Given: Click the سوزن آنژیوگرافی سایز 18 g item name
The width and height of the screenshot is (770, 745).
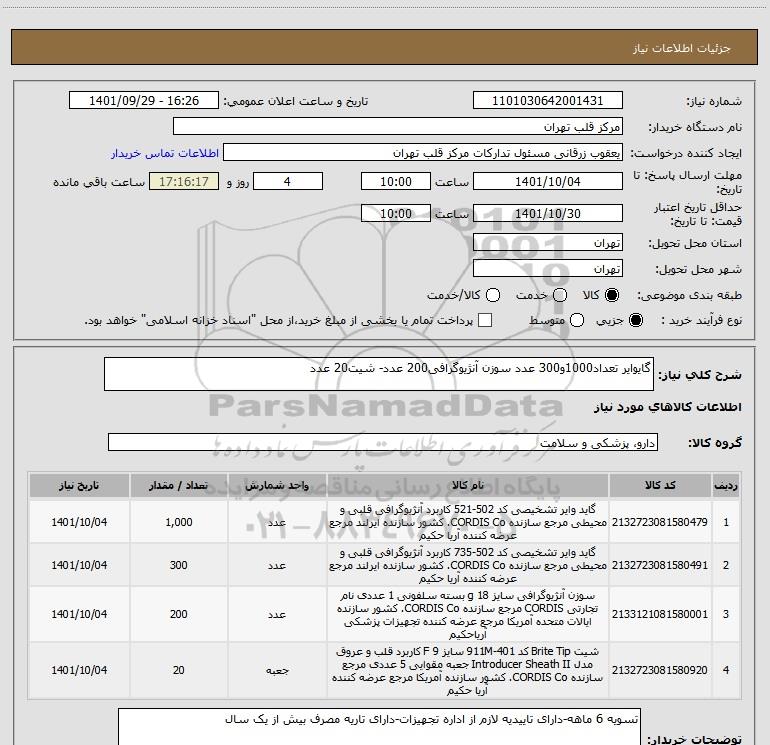Looking at the screenshot, I should click(x=468, y=614).
